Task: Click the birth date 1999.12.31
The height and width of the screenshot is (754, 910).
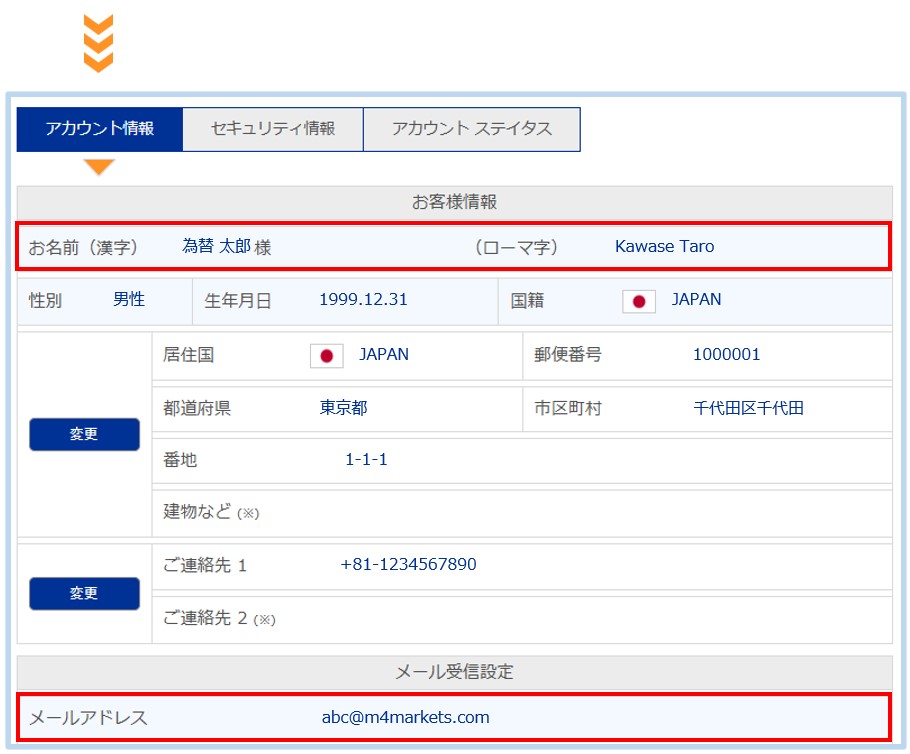Action: point(363,300)
